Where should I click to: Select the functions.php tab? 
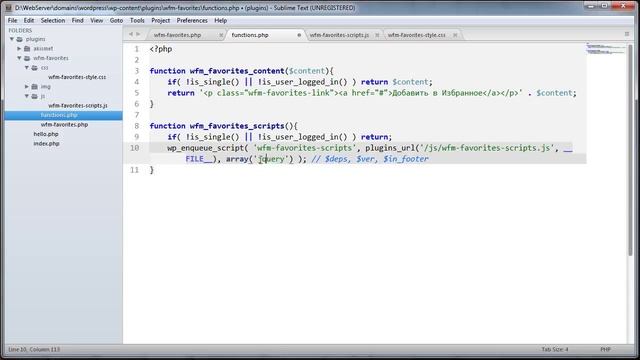click(250, 35)
